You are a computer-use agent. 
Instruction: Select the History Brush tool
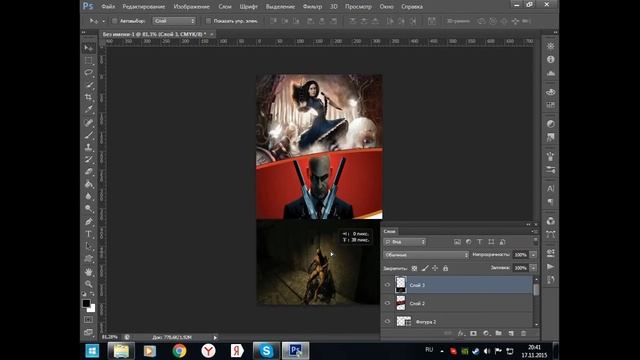coord(89,160)
